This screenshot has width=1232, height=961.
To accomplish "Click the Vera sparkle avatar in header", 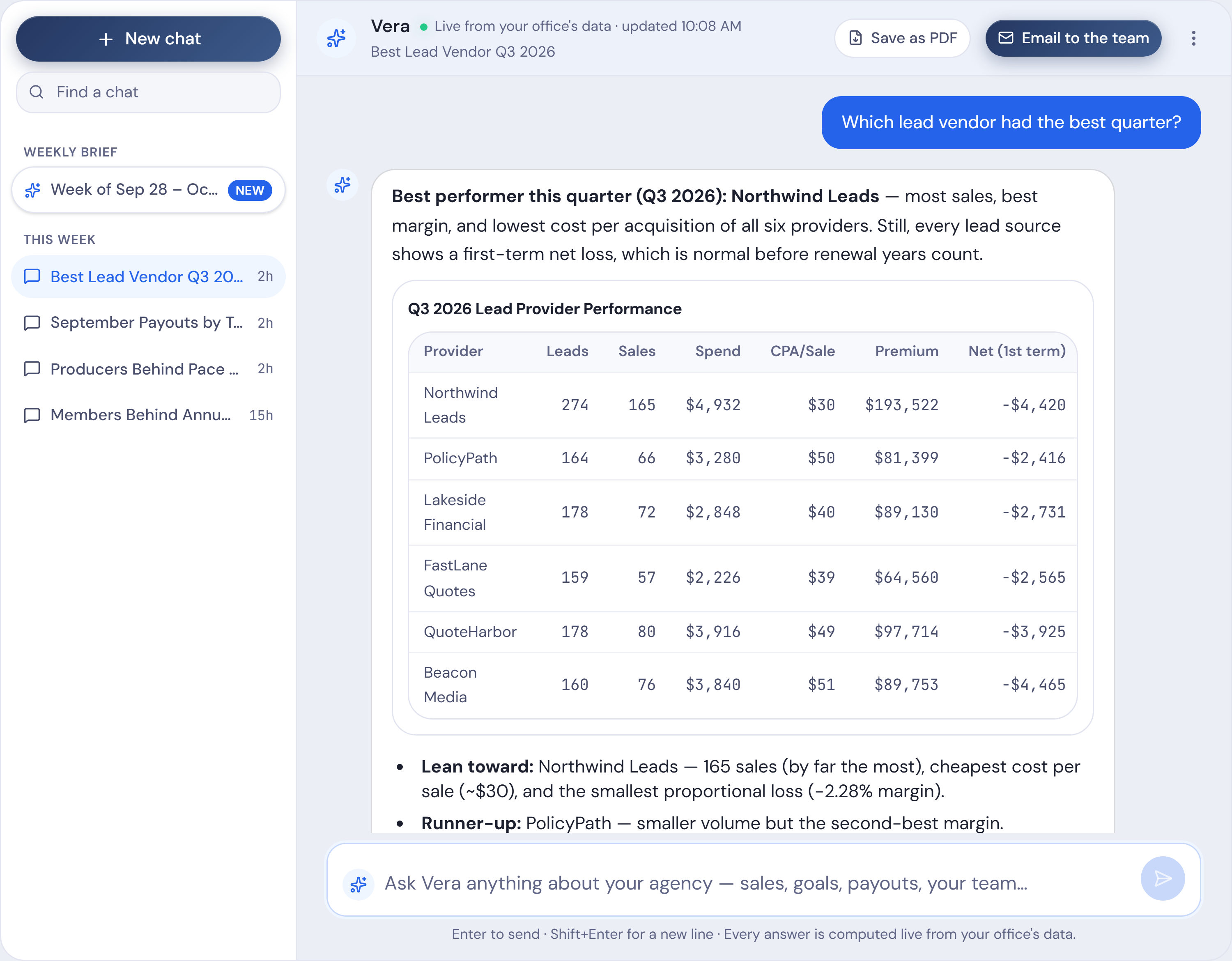I will (x=336, y=38).
